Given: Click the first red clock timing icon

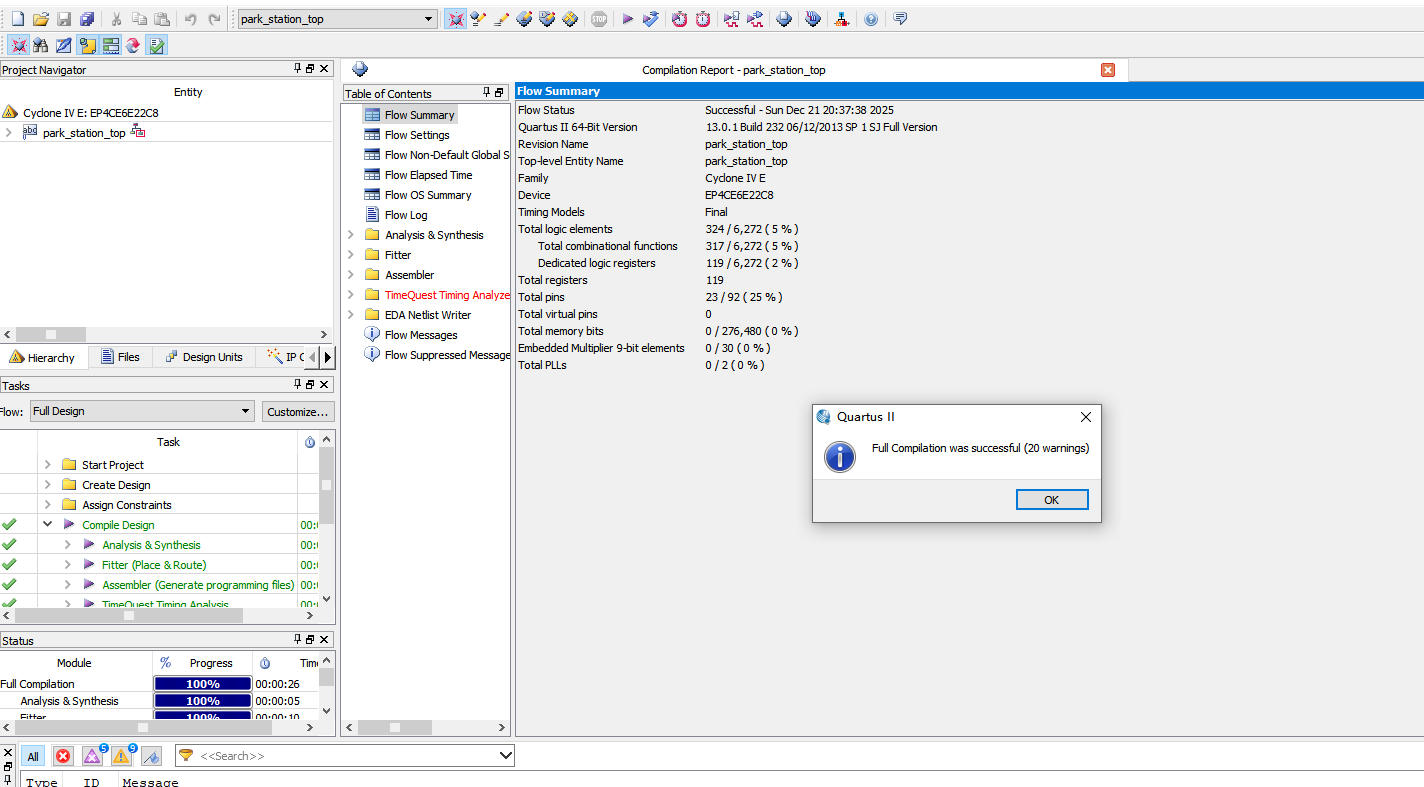Looking at the screenshot, I should pos(680,19).
